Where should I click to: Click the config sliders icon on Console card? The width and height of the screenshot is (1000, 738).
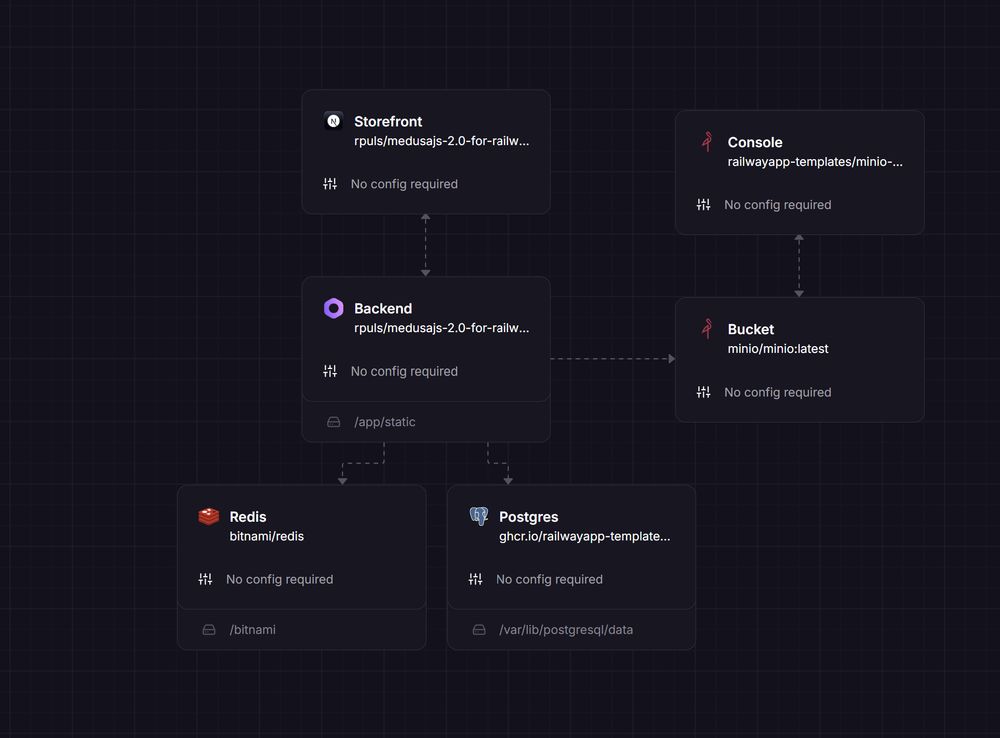pos(703,205)
